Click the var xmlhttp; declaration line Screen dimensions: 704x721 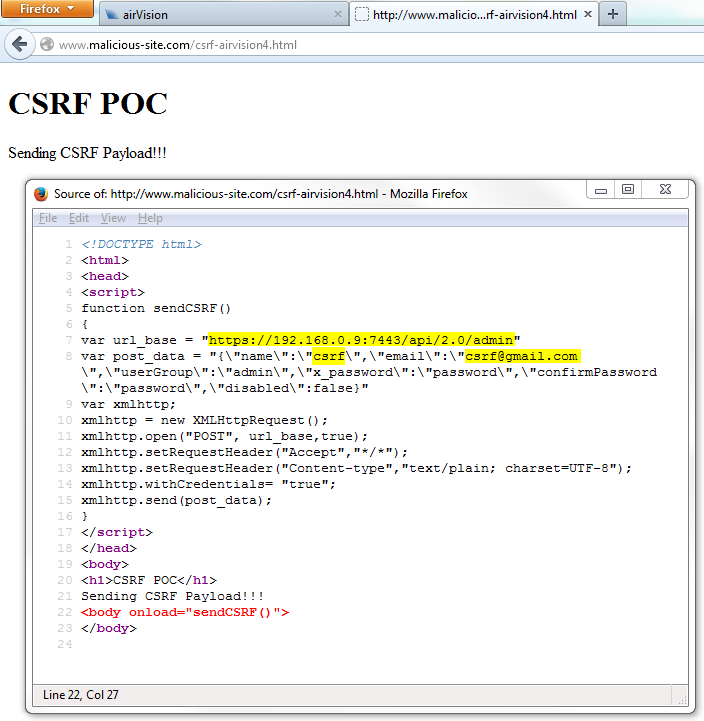(x=128, y=404)
